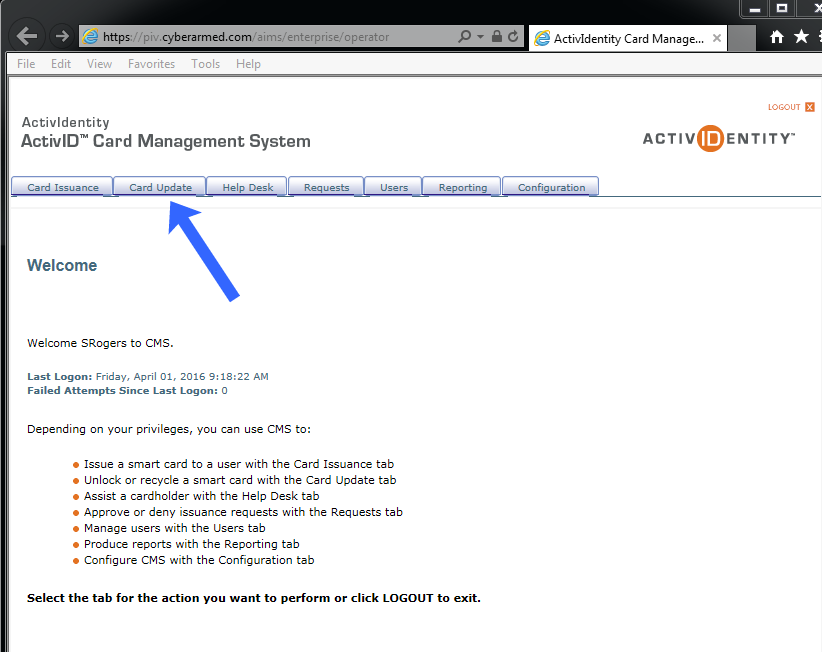Maximize the browser window

coord(782,9)
